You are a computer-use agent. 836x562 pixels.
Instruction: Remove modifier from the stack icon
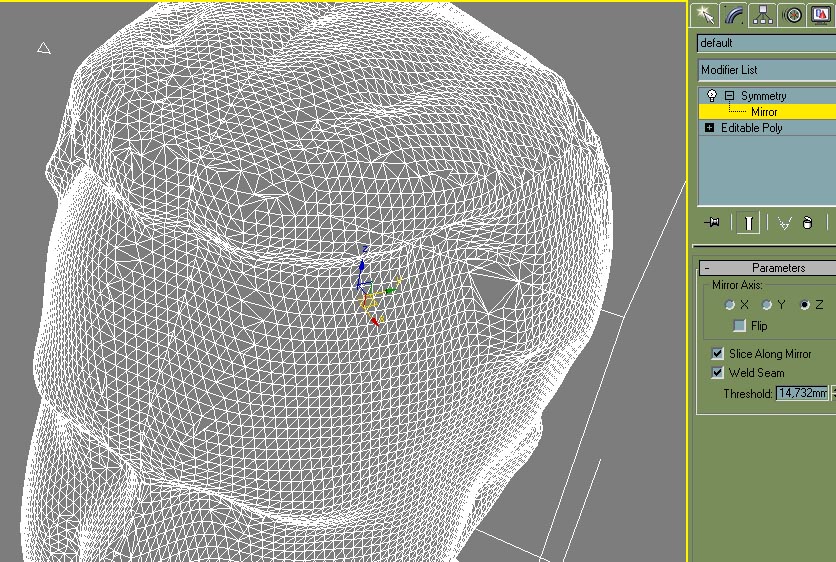(807, 223)
